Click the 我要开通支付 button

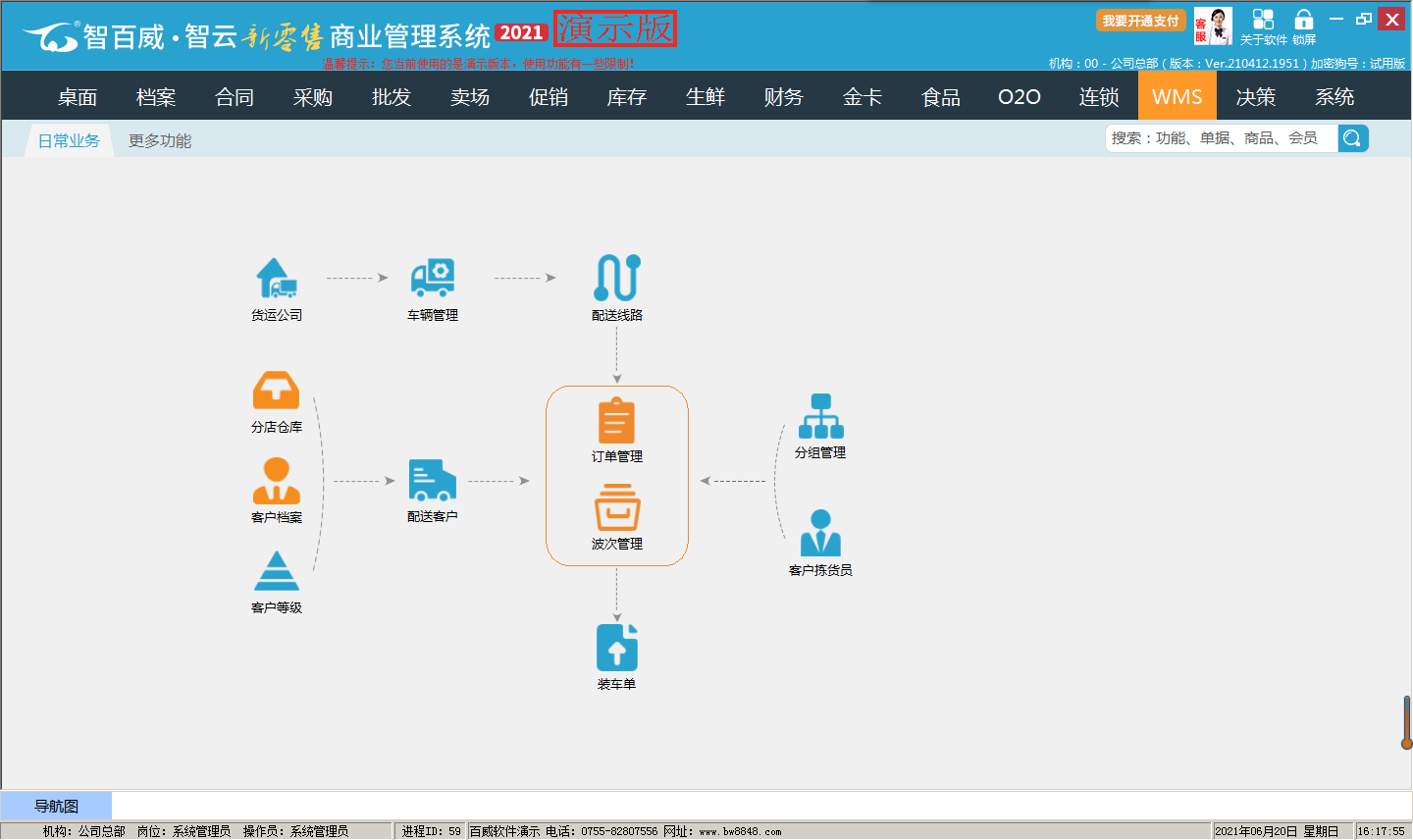tap(1140, 21)
